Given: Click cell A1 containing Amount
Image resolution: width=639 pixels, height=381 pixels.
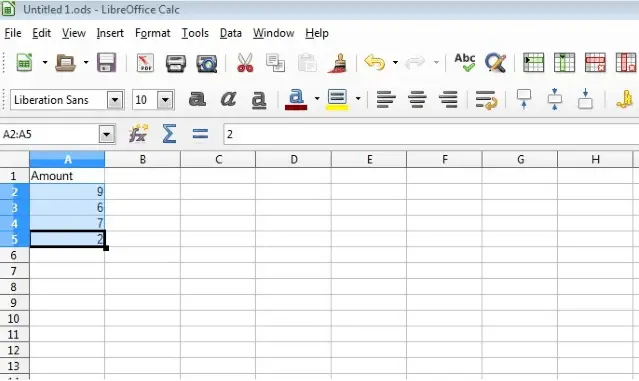Looking at the screenshot, I should tap(67, 176).
